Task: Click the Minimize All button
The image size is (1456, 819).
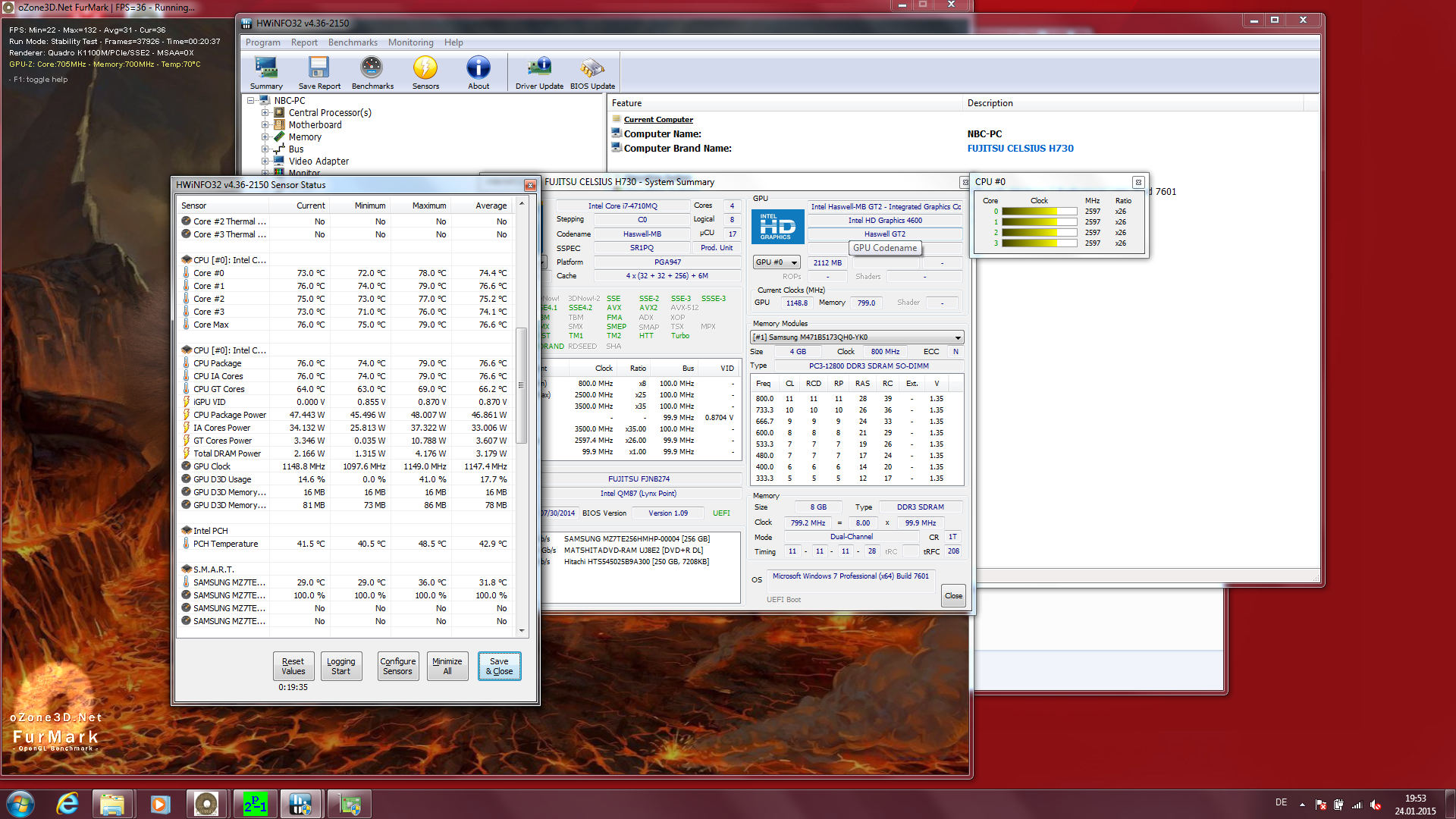Action: pos(447,666)
